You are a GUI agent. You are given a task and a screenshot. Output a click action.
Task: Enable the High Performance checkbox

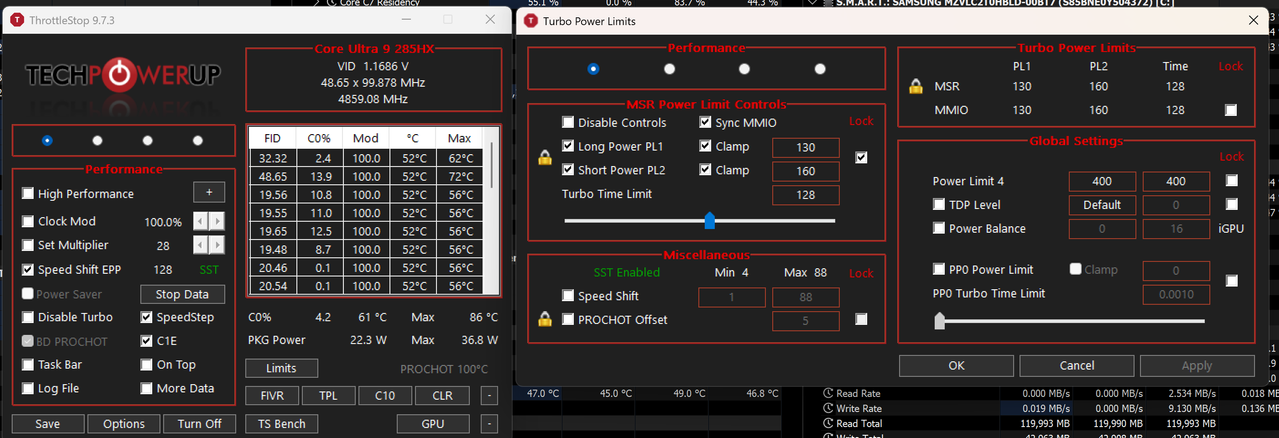tap(28, 194)
